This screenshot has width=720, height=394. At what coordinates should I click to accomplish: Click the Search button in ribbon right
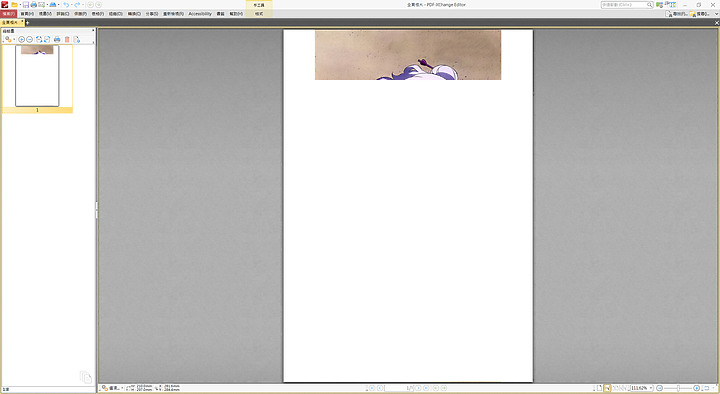tap(700, 14)
